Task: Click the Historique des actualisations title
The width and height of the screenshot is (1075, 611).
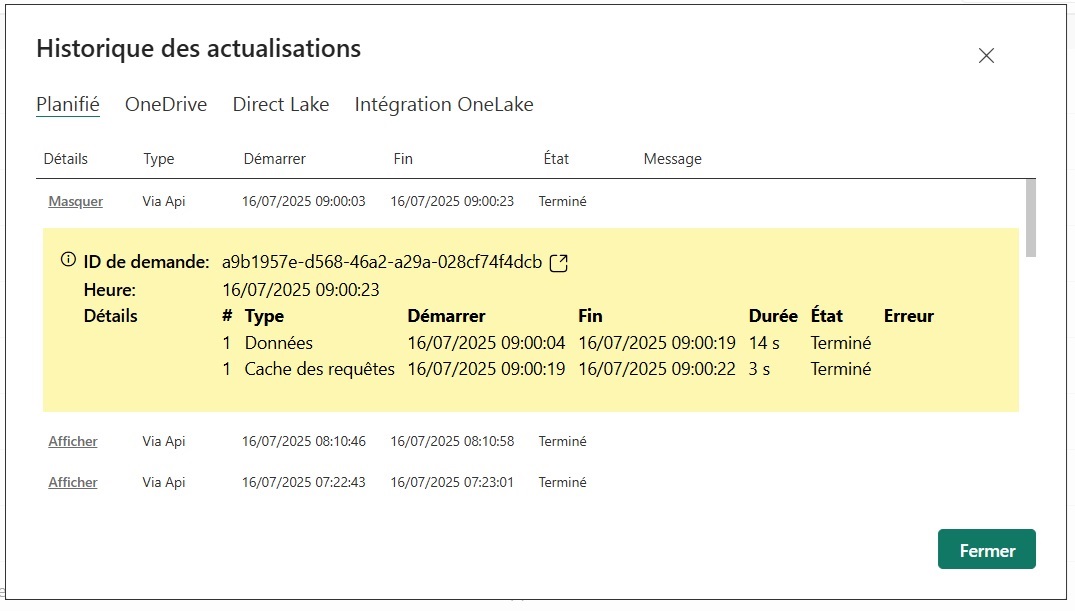Action: pos(198,48)
